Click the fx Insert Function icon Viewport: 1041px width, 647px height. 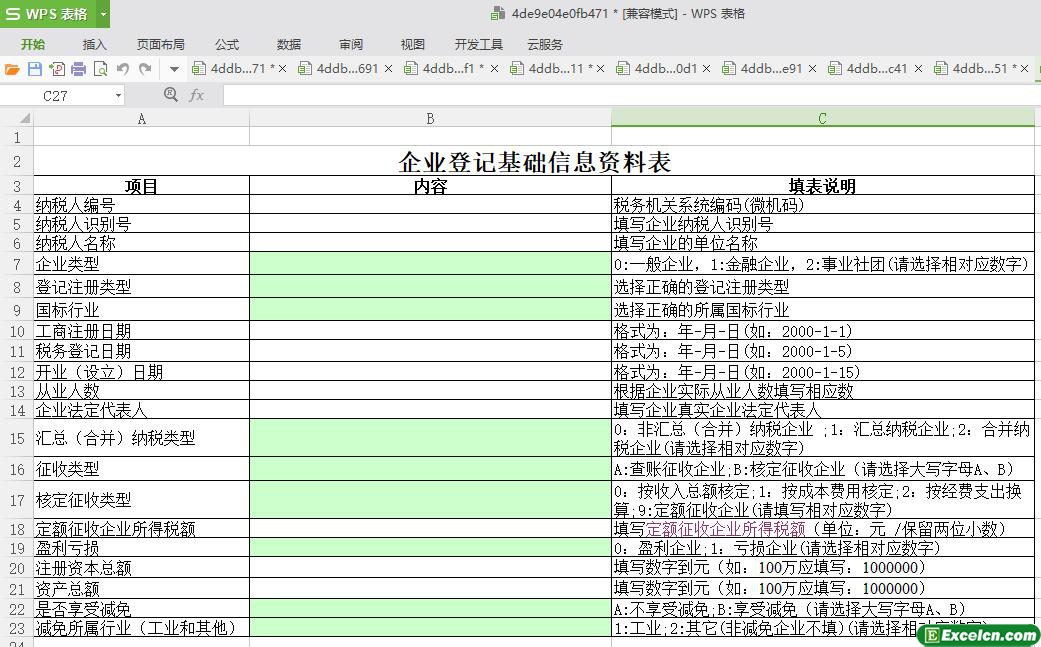[196, 95]
